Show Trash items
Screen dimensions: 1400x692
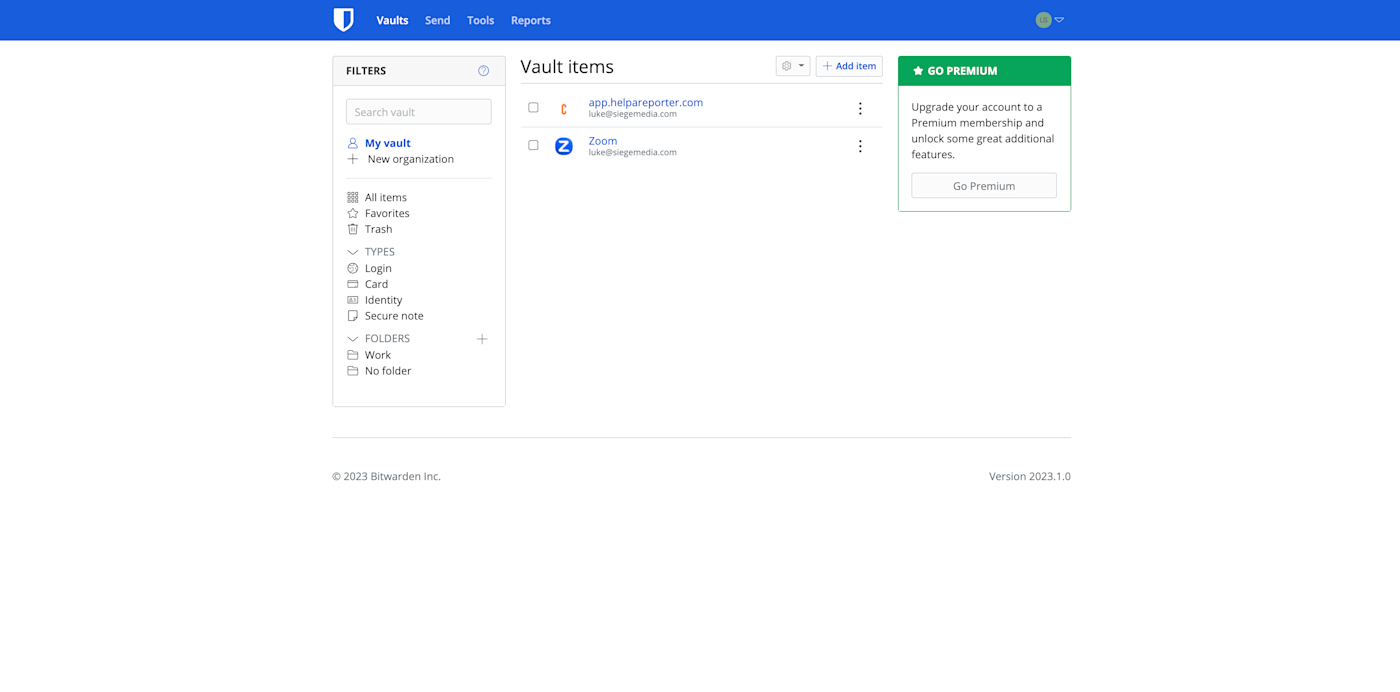click(378, 229)
